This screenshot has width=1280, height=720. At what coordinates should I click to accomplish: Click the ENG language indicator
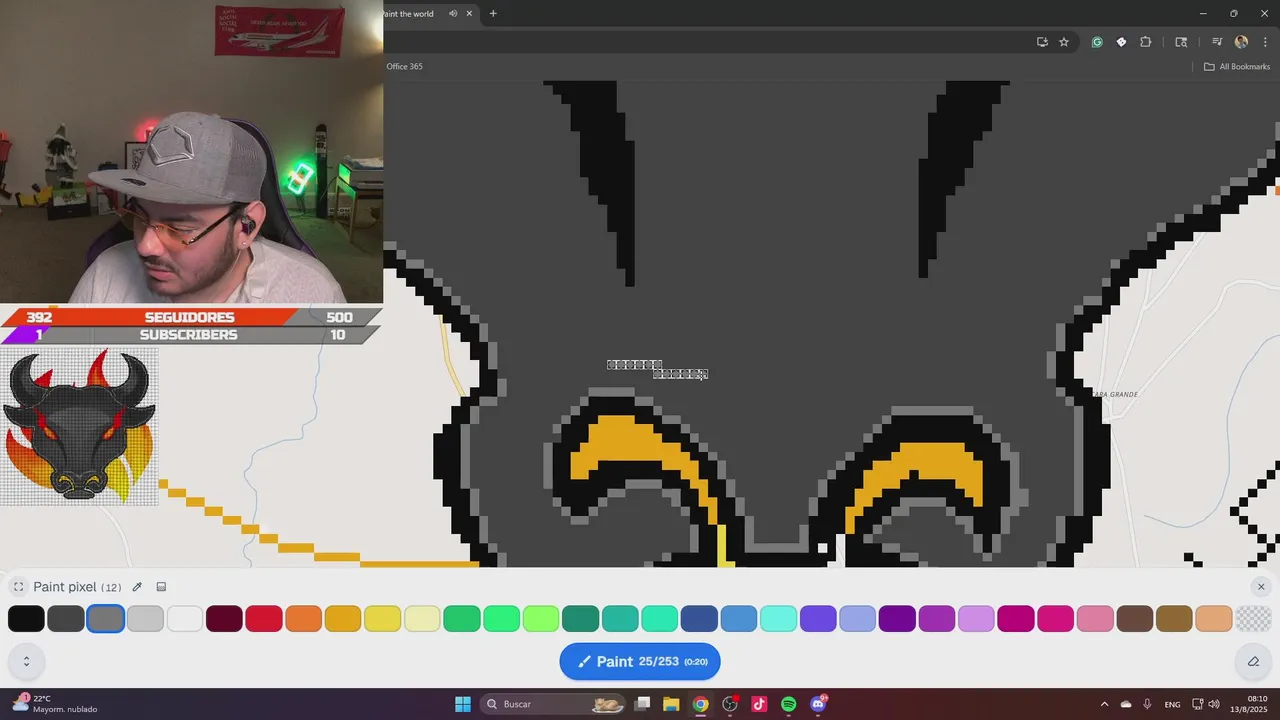[1172, 704]
